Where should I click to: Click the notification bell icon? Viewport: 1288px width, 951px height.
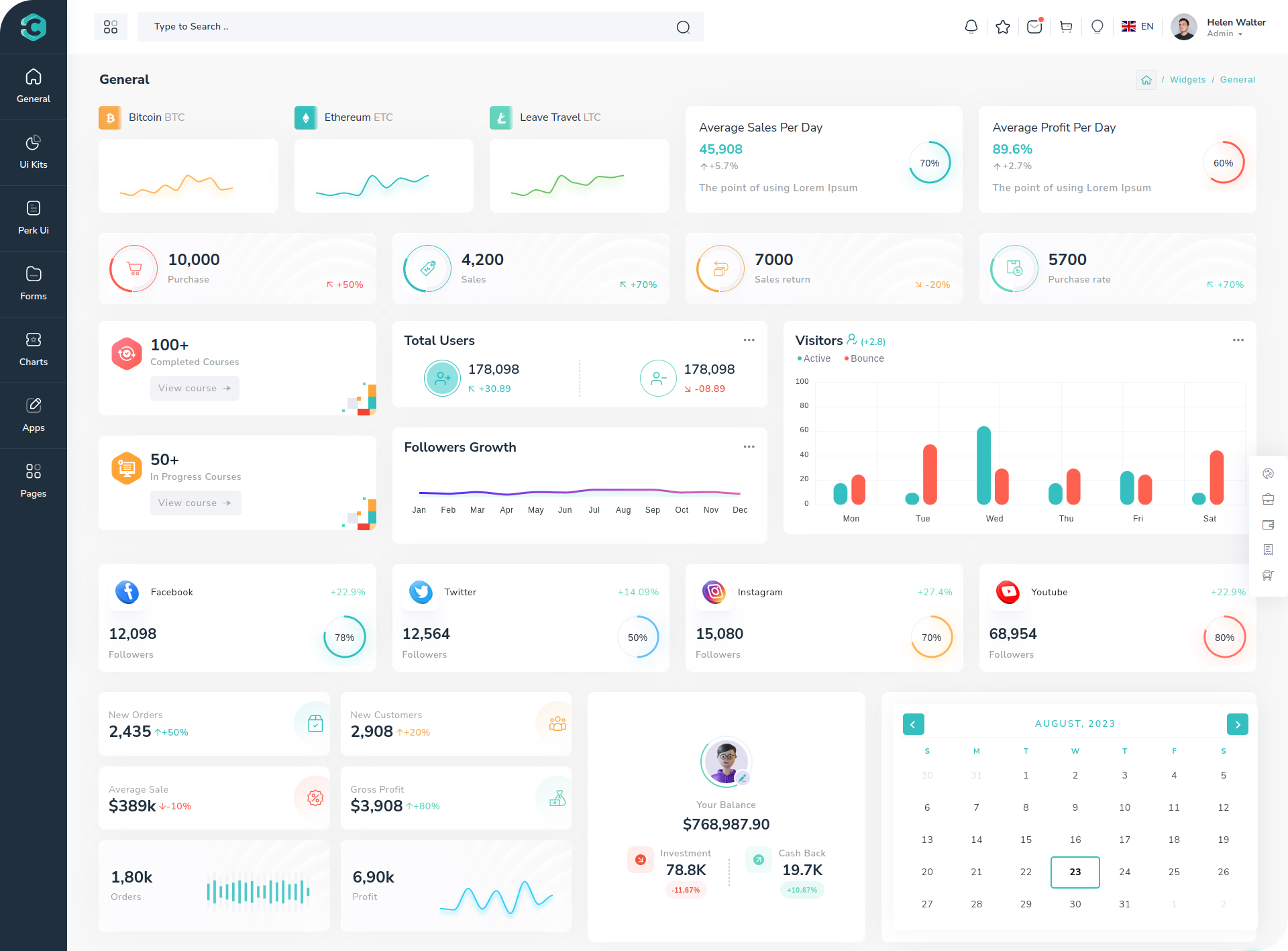(x=971, y=27)
